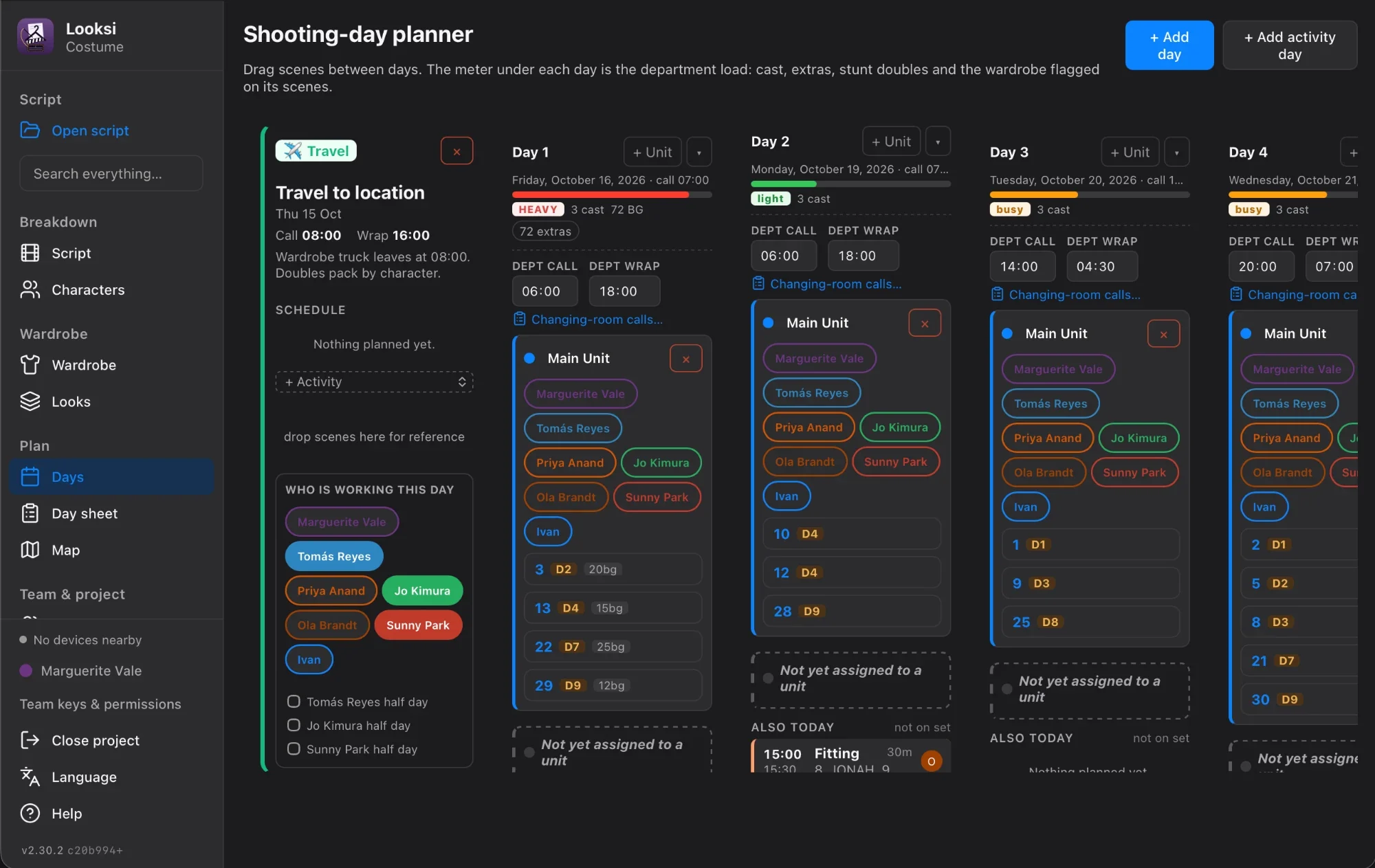Click the folder icon beside Open script
The width and height of the screenshot is (1375, 868).
(x=30, y=130)
